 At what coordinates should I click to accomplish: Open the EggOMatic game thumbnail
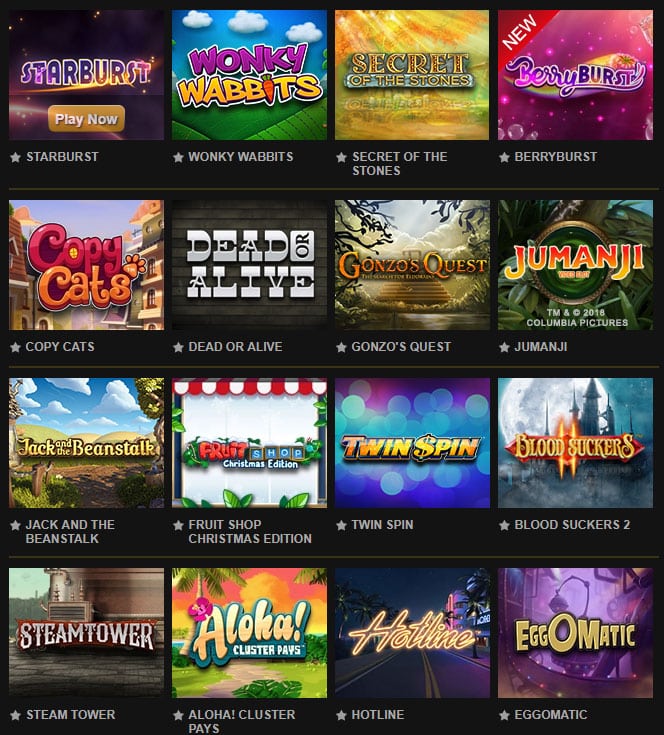[575, 633]
